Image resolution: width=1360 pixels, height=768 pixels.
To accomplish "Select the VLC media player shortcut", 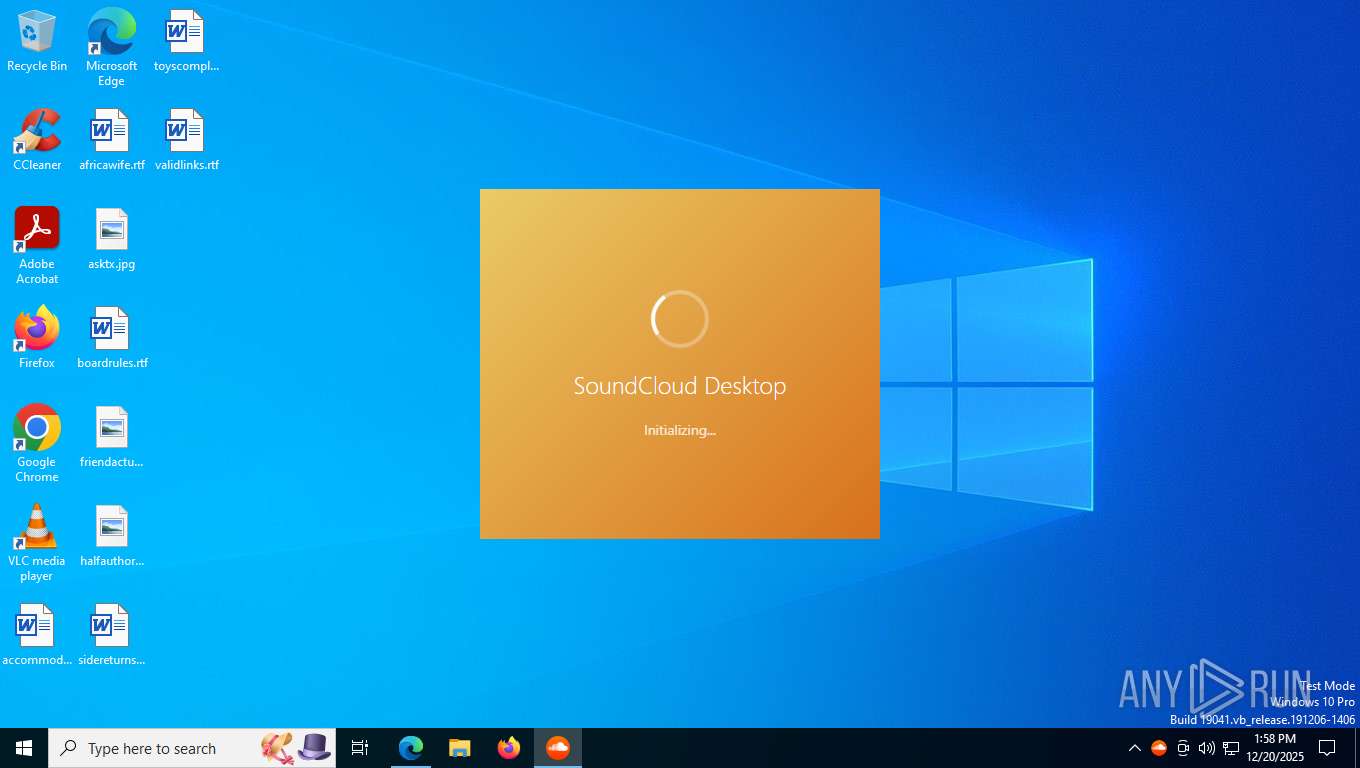I will 37,543.
